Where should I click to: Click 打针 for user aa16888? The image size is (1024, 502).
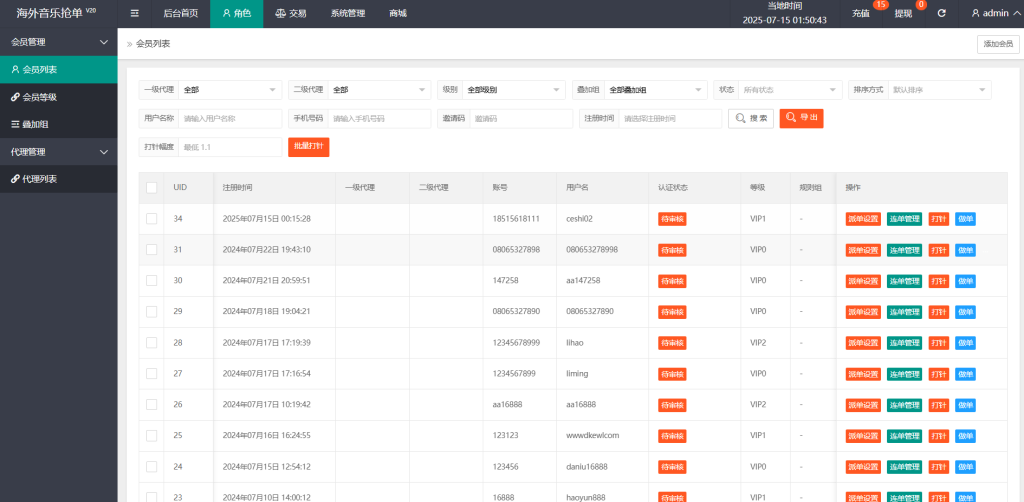click(939, 405)
